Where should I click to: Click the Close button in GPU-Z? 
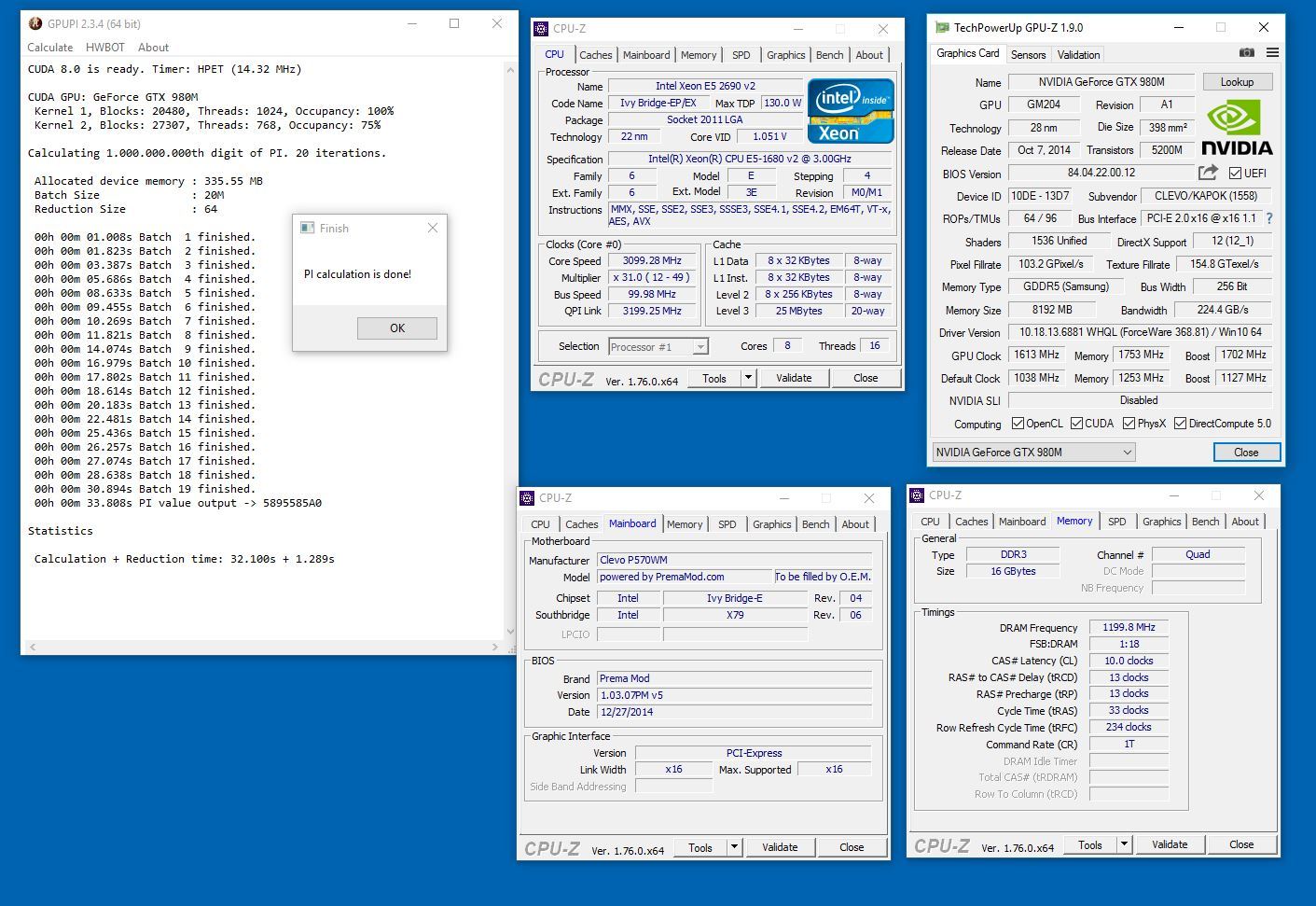pyautogui.click(x=1247, y=453)
